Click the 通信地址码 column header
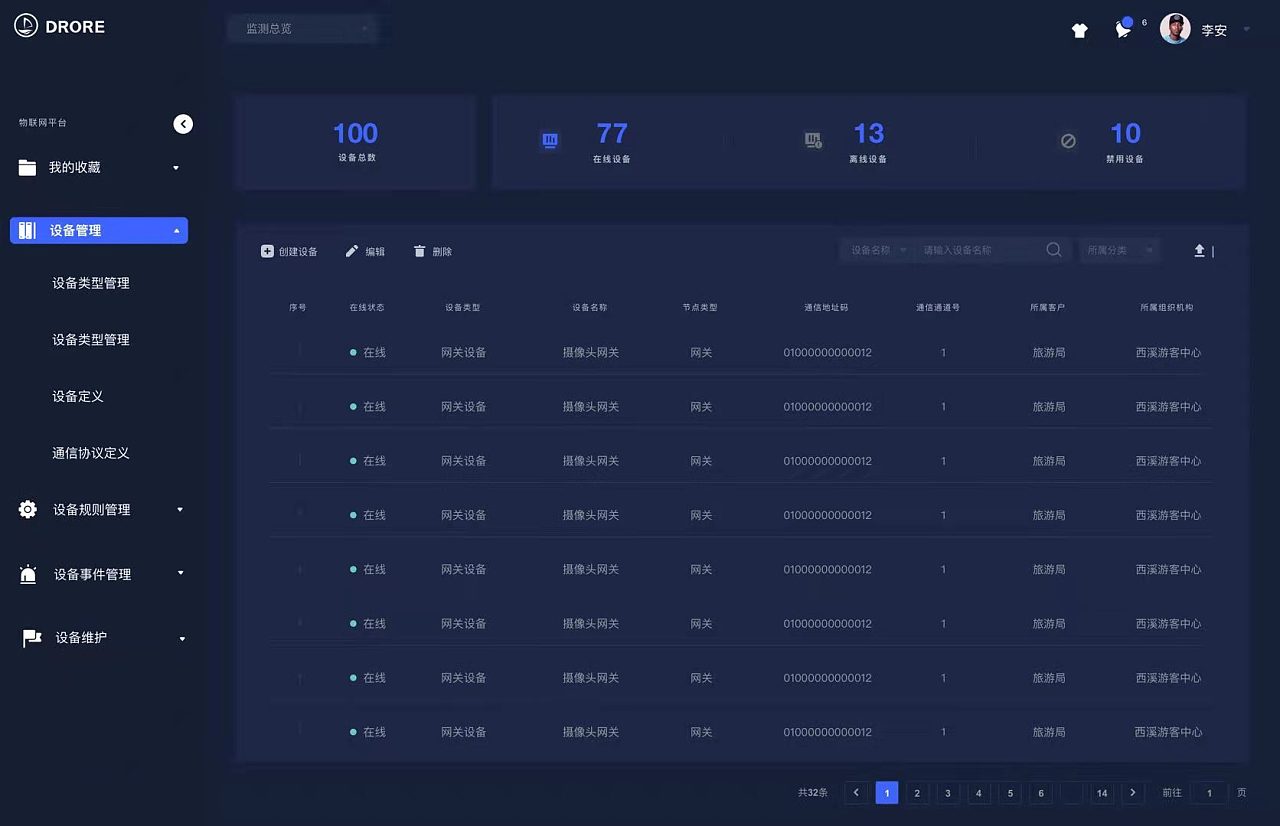The height and width of the screenshot is (826, 1280). tap(826, 308)
